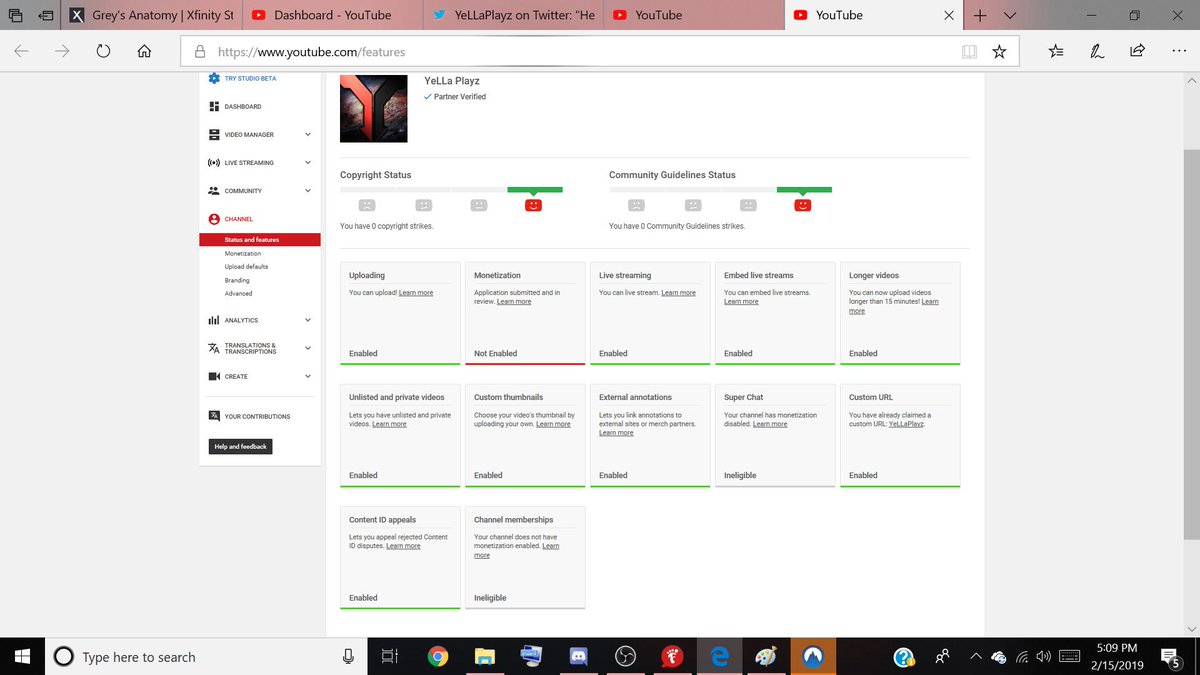Image resolution: width=1200 pixels, height=675 pixels.
Task: Click the Create camera icon
Action: tap(214, 376)
